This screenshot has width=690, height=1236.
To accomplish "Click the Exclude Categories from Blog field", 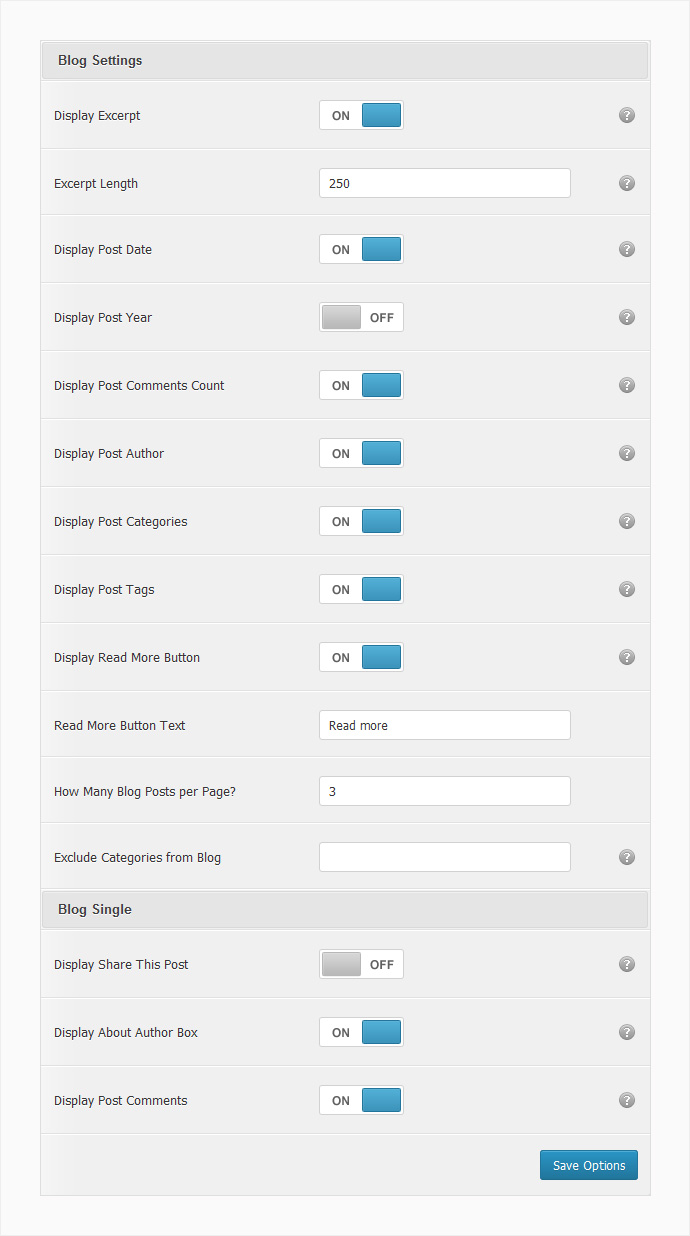I will (x=445, y=857).
